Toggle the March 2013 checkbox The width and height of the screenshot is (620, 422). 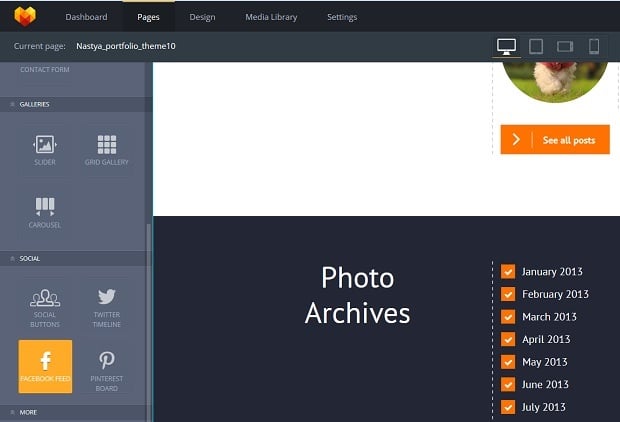click(508, 317)
